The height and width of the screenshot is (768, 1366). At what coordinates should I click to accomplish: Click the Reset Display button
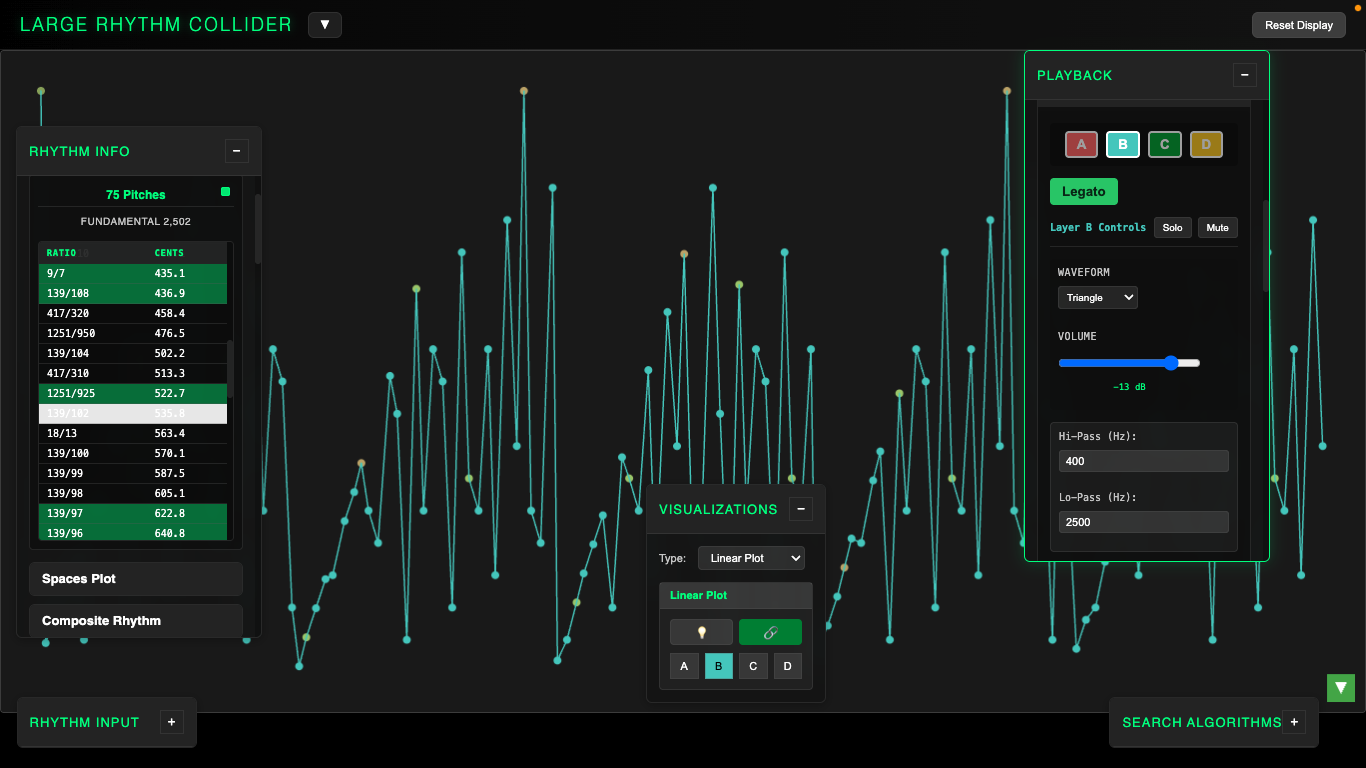[1298, 25]
